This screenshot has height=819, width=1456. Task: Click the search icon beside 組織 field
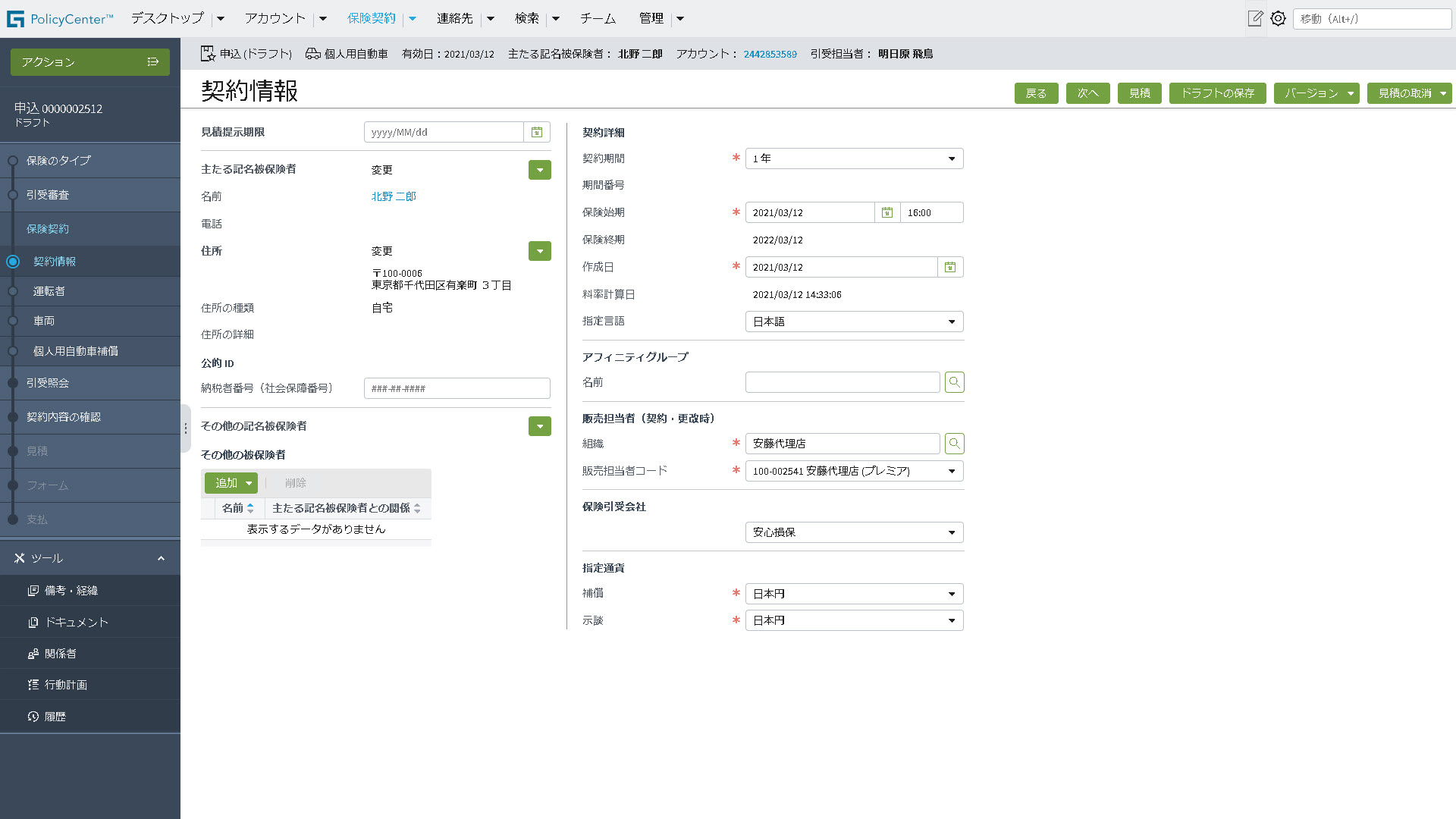tap(955, 444)
